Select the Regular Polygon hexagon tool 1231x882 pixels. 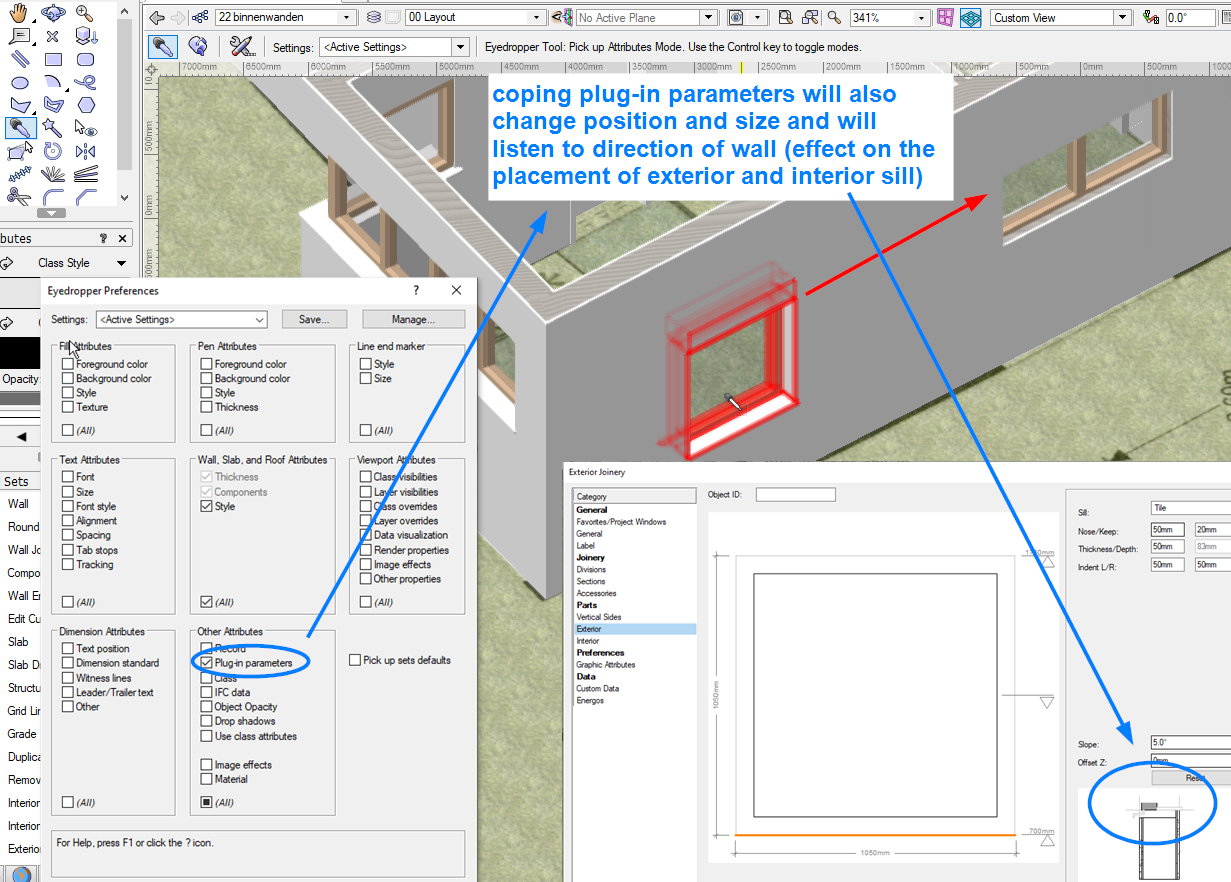click(x=86, y=105)
